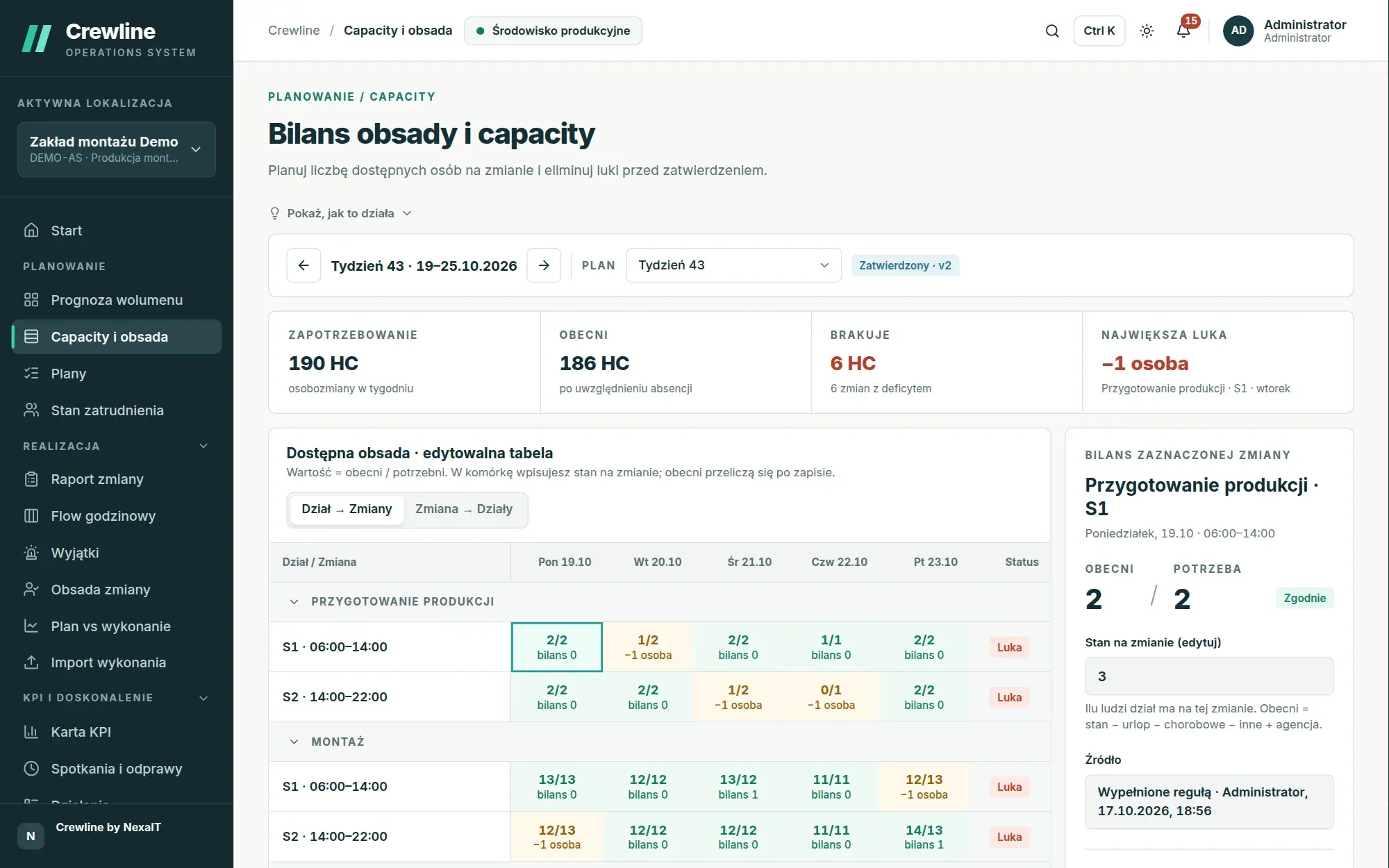Go to previous week arrow

303,265
